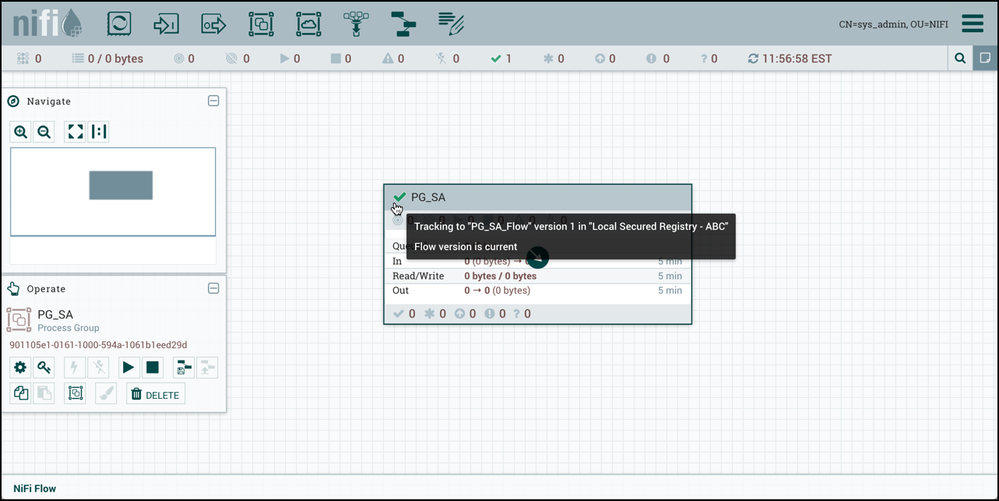
Task: Zoom in on the canvas
Action: 20,132
